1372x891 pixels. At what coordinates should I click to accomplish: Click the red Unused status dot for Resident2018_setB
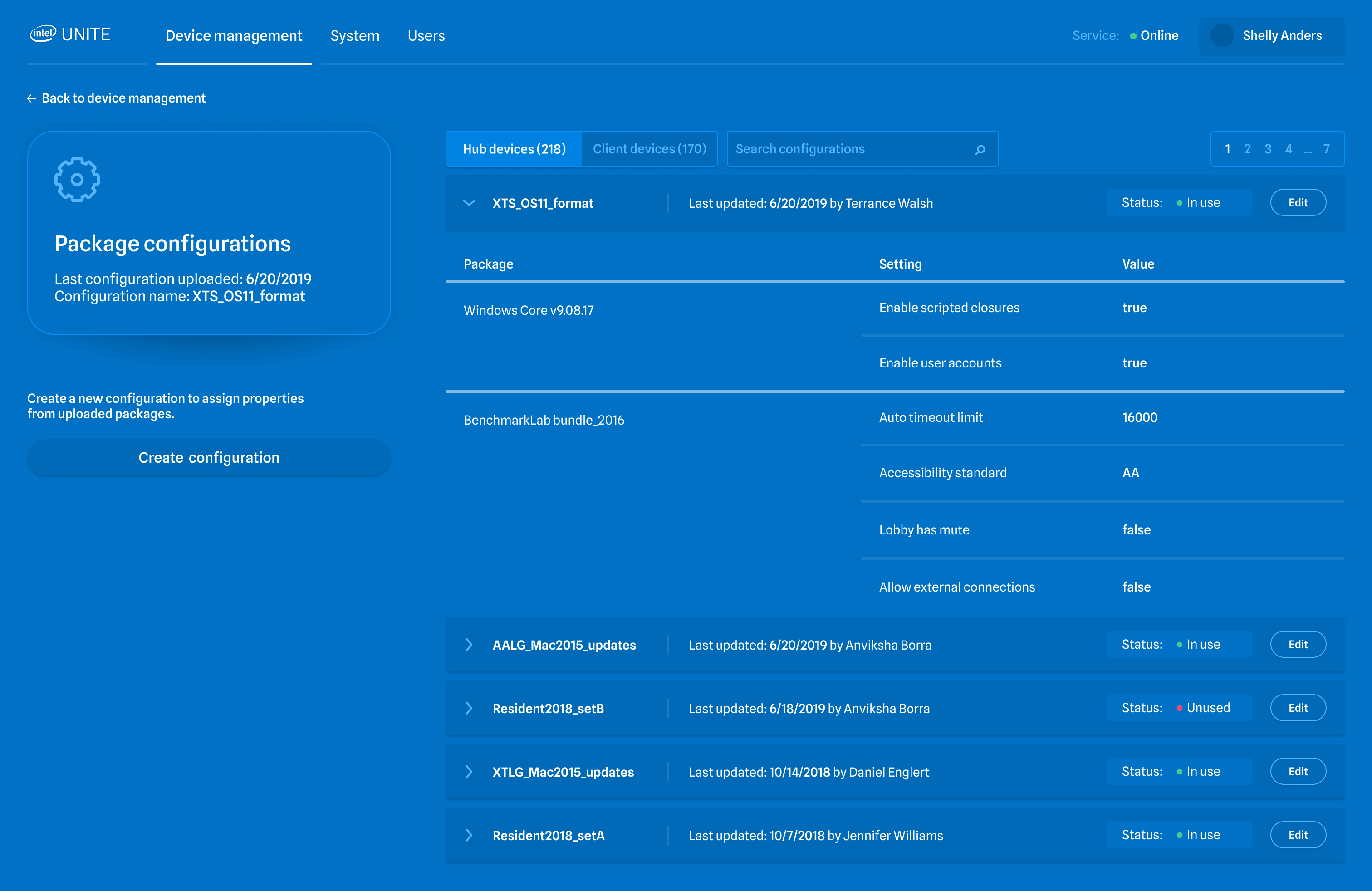[x=1180, y=708]
